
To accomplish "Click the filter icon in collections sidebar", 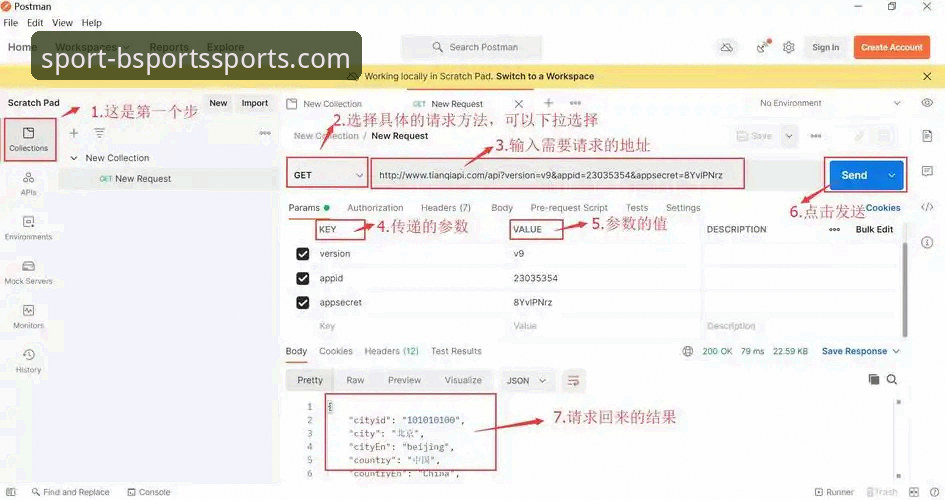I will point(99,133).
